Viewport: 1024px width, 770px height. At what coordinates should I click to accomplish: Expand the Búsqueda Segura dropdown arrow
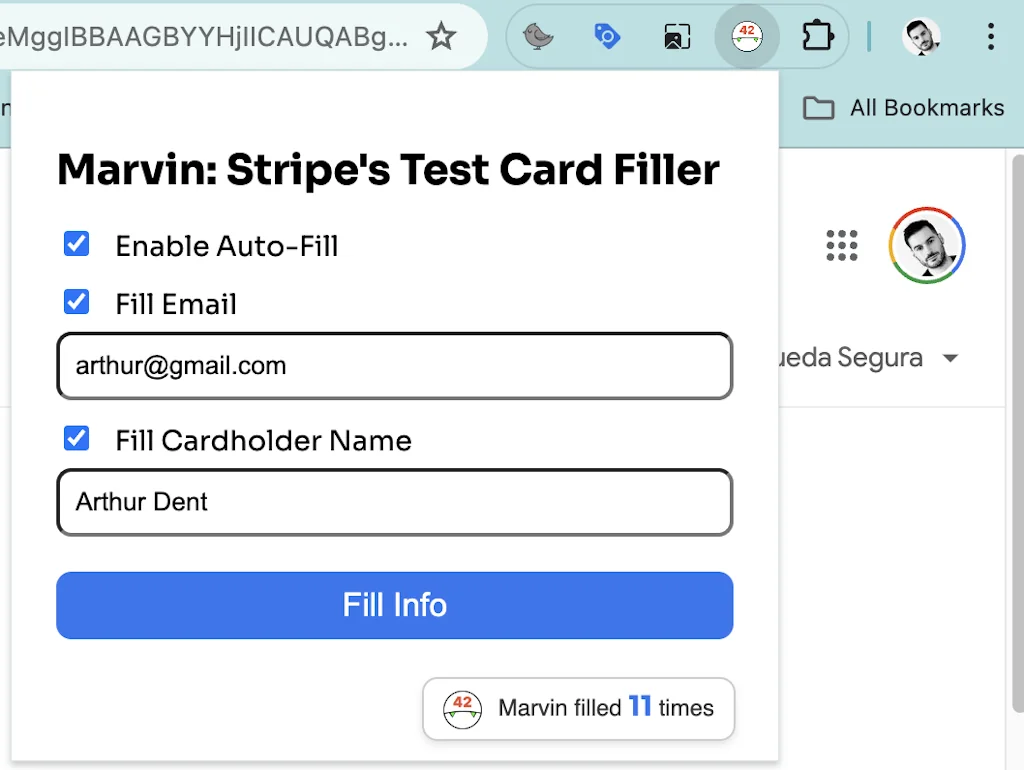click(x=951, y=358)
